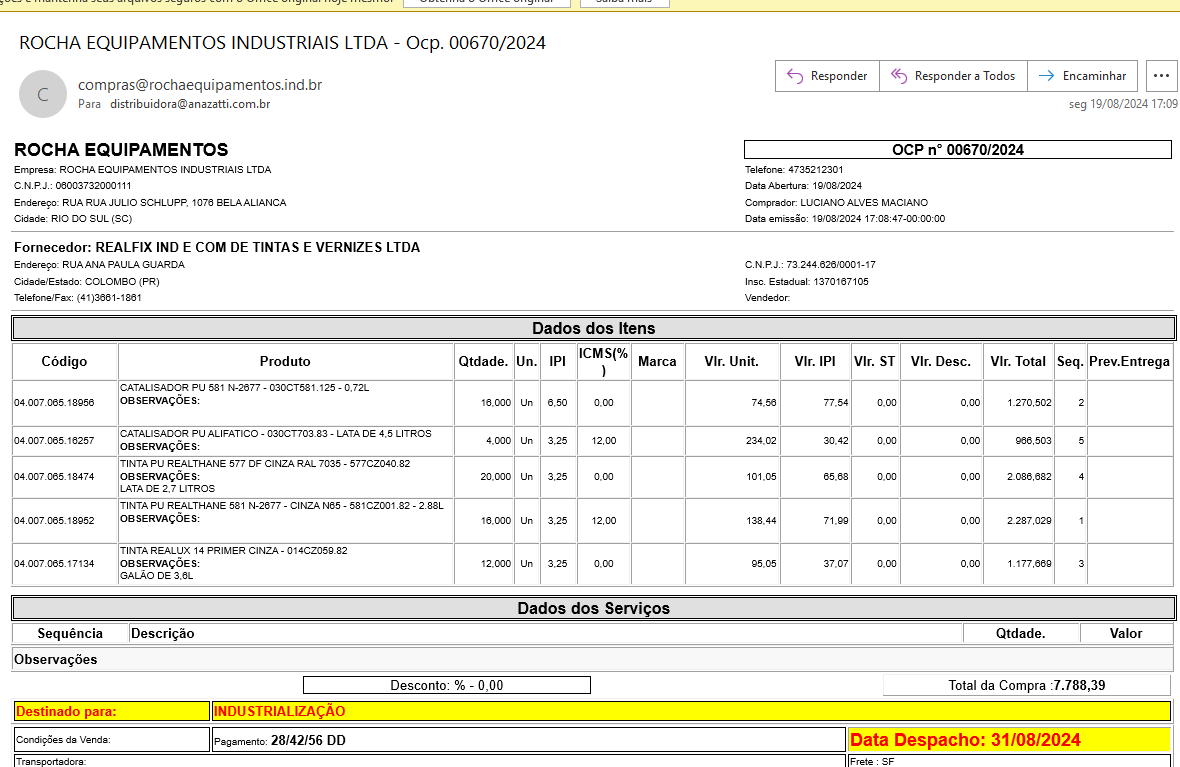Click the OCP n° 00670/2024 box
Image resolution: width=1180 pixels, height=767 pixels.
957,150
